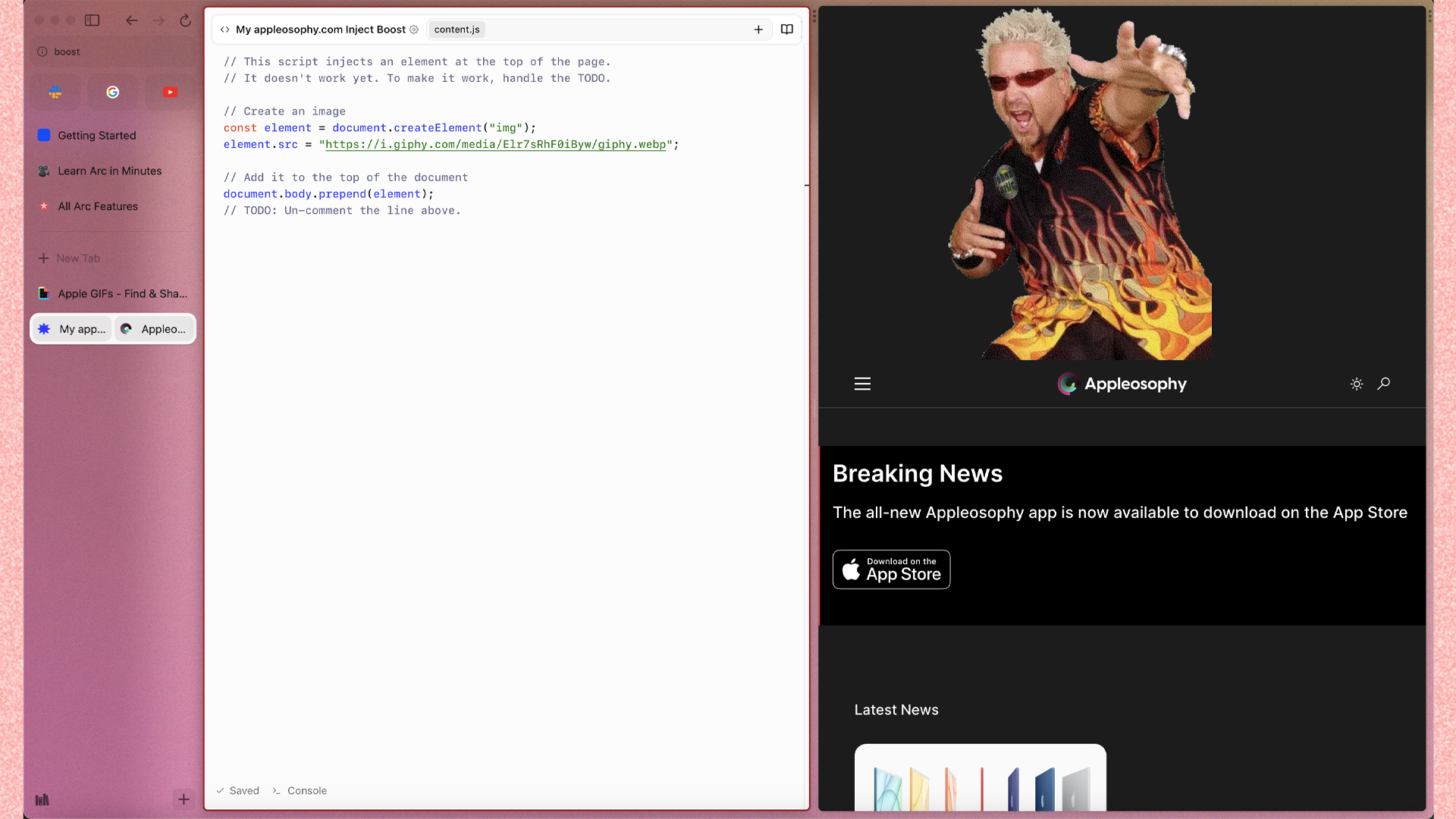Click the Create an image comment line
The image size is (1456, 819).
pos(284,111)
